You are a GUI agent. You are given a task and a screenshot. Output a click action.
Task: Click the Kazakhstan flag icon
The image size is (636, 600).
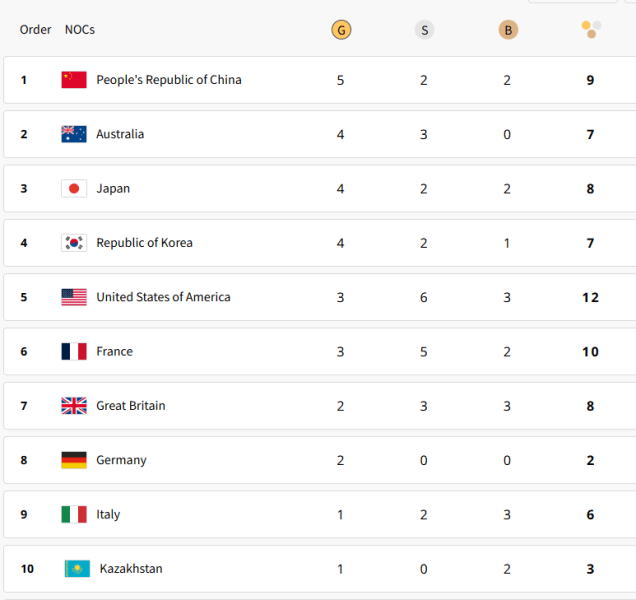click(x=77, y=569)
